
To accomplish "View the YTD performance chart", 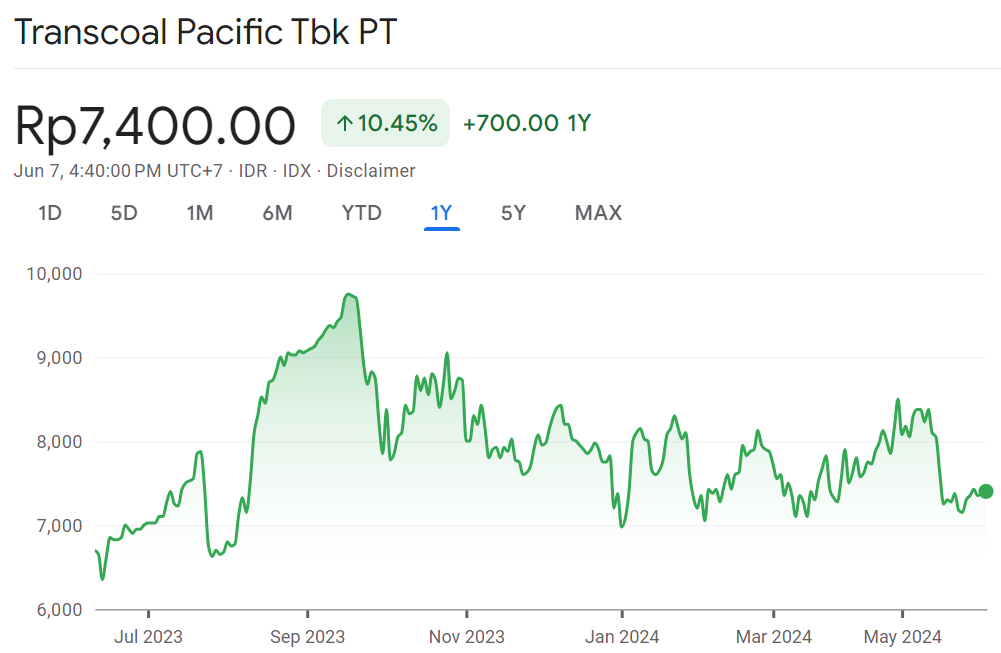I will click(361, 213).
